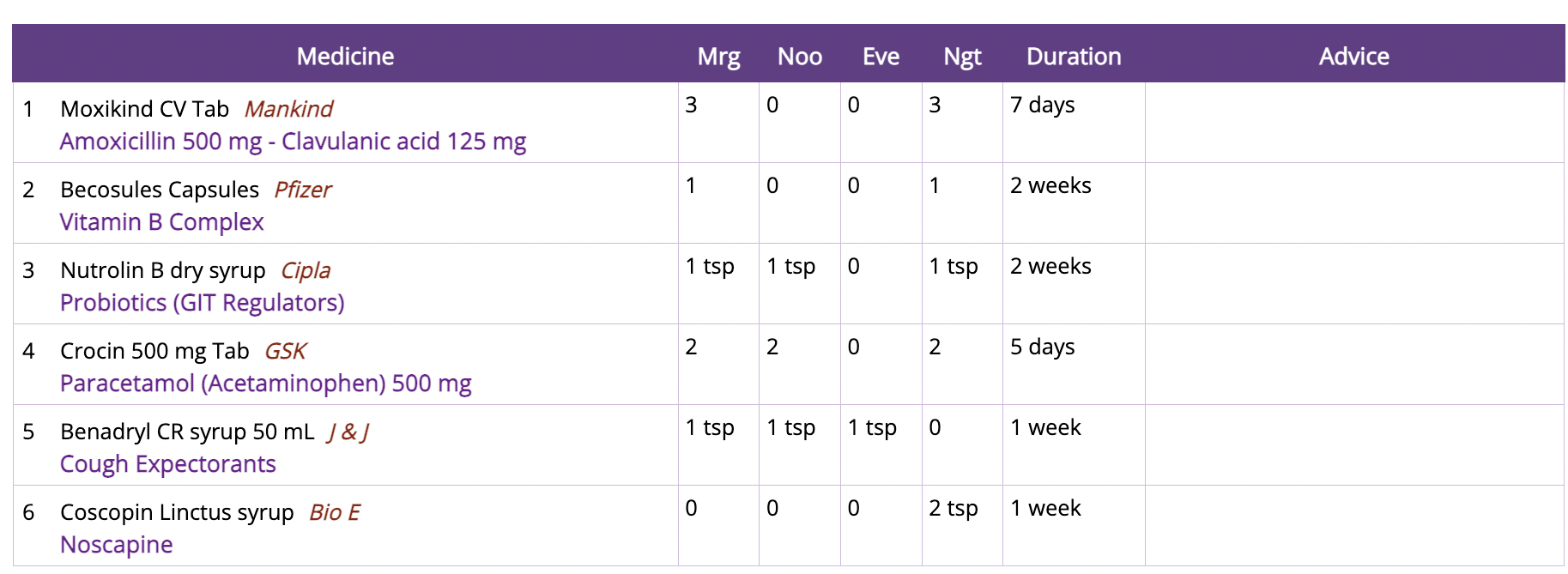The height and width of the screenshot is (574, 1568).
Task: Click the Ngt column header
Action: pyautogui.click(x=962, y=57)
